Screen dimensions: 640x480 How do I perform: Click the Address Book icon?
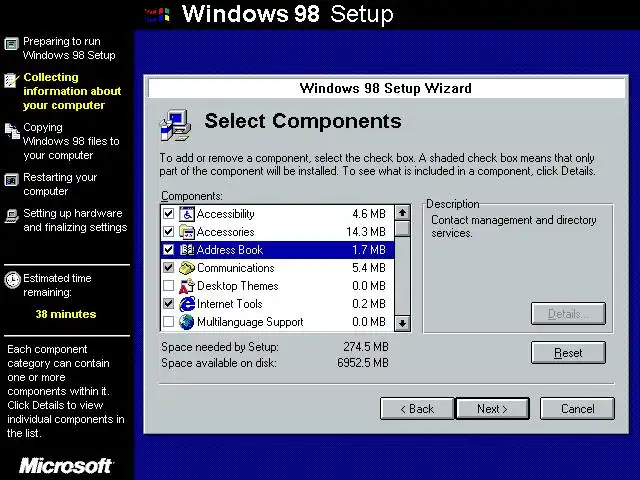click(x=187, y=250)
